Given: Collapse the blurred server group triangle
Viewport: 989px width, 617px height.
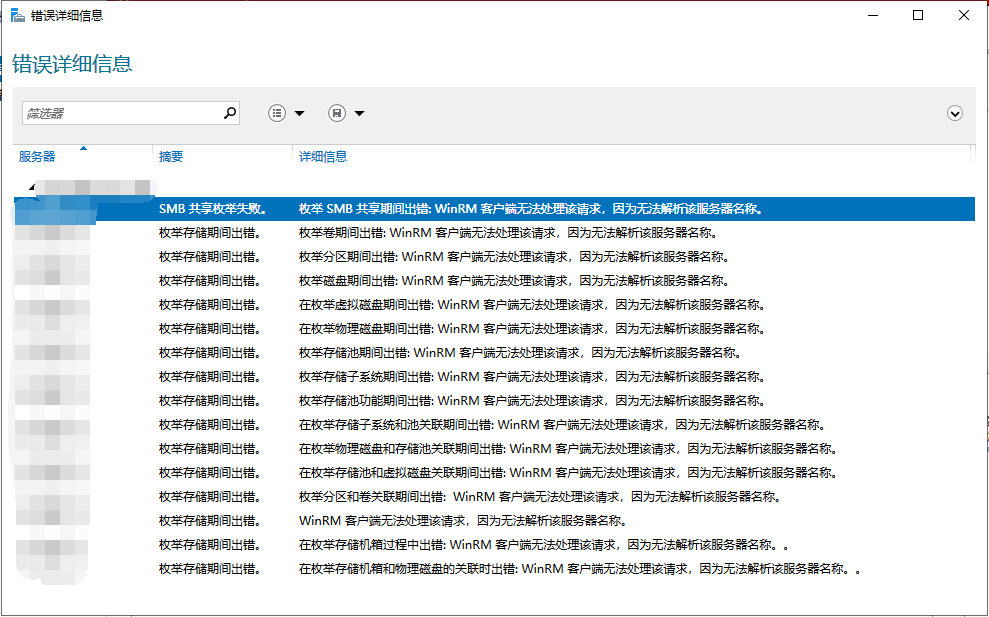Looking at the screenshot, I should pos(32,187).
